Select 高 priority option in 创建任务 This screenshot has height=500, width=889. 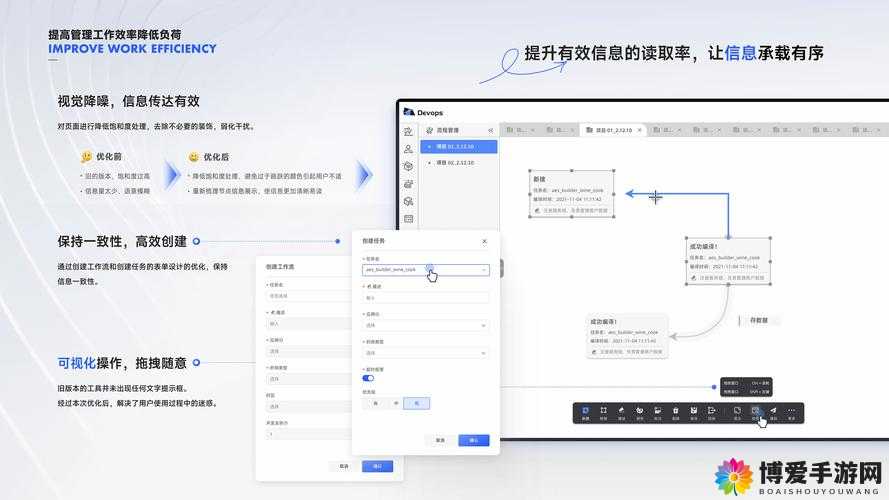pos(375,403)
